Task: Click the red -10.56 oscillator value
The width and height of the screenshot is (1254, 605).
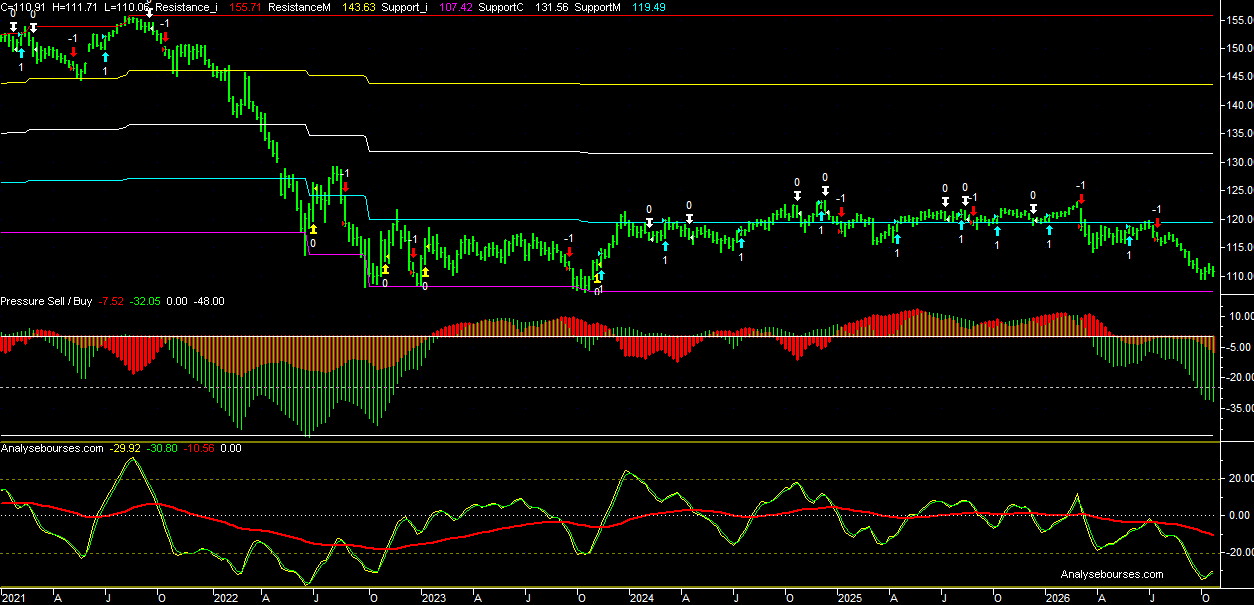Action: click(x=200, y=448)
